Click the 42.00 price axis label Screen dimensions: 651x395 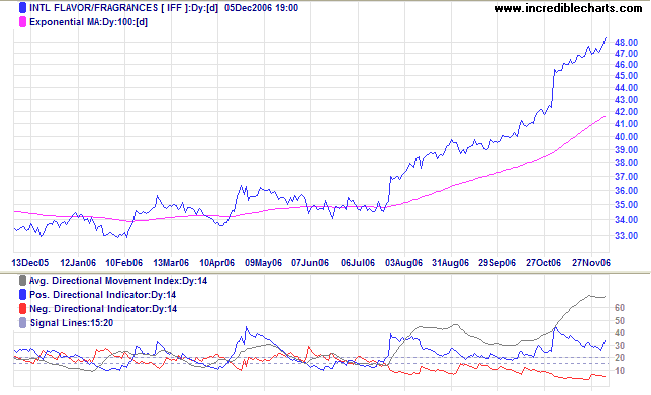coord(627,112)
